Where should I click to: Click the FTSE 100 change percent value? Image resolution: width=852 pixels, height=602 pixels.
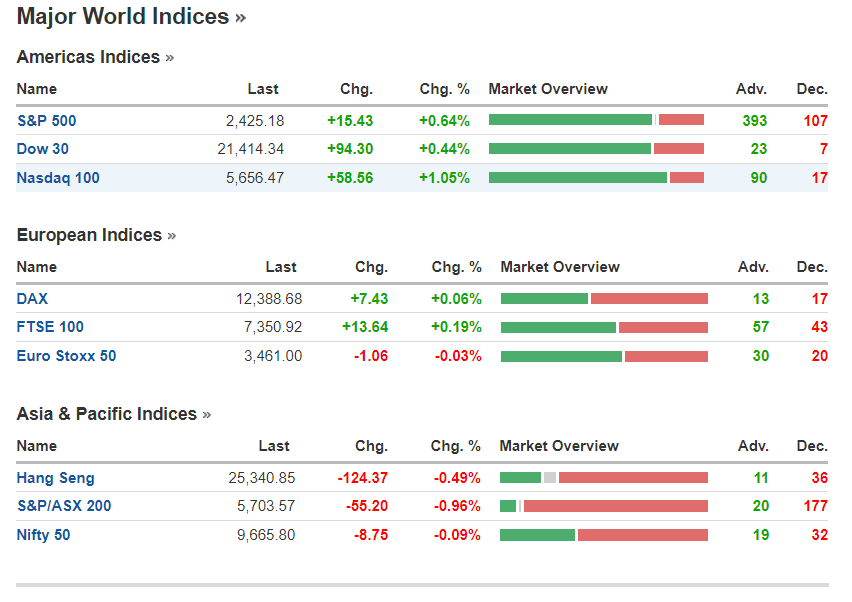[x=456, y=327]
